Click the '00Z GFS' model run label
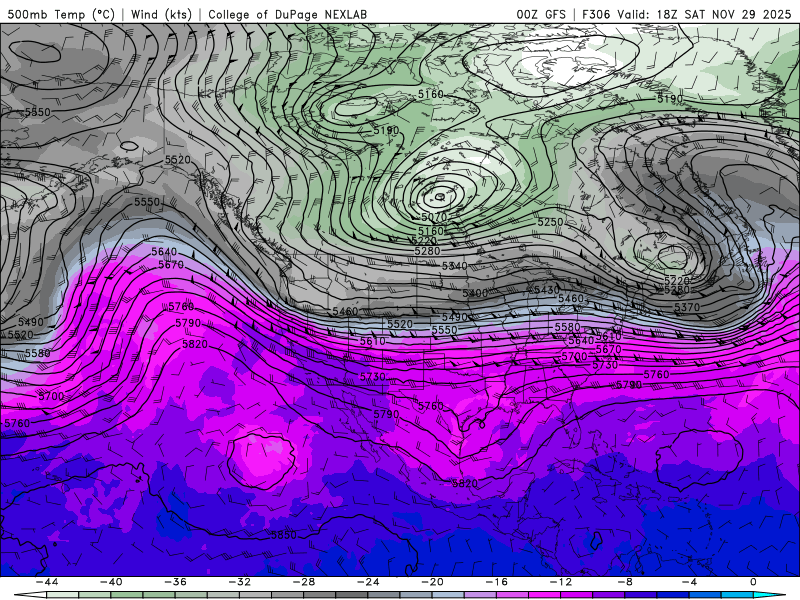The width and height of the screenshot is (800, 600). 541,14
